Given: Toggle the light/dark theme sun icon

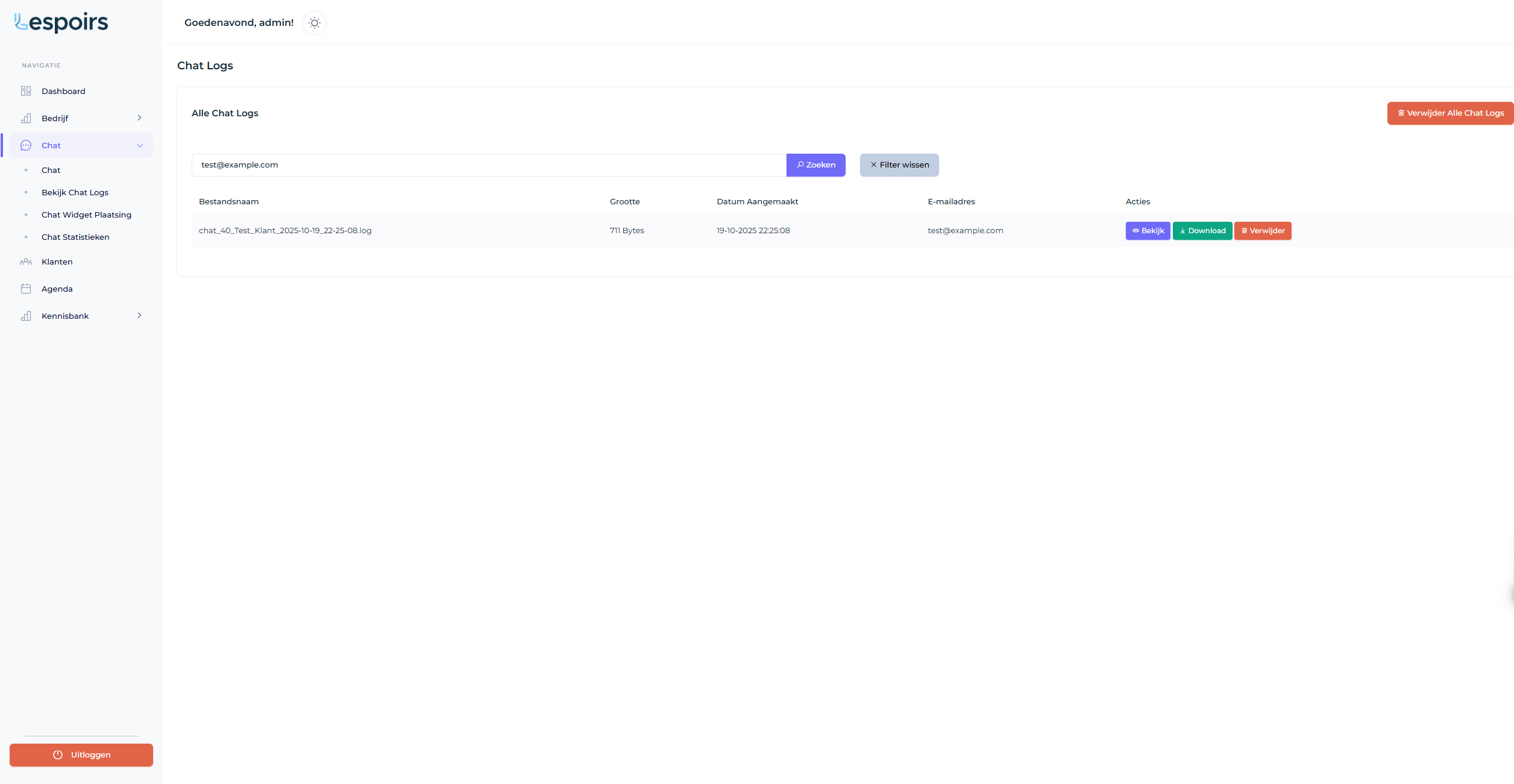Looking at the screenshot, I should (315, 22).
